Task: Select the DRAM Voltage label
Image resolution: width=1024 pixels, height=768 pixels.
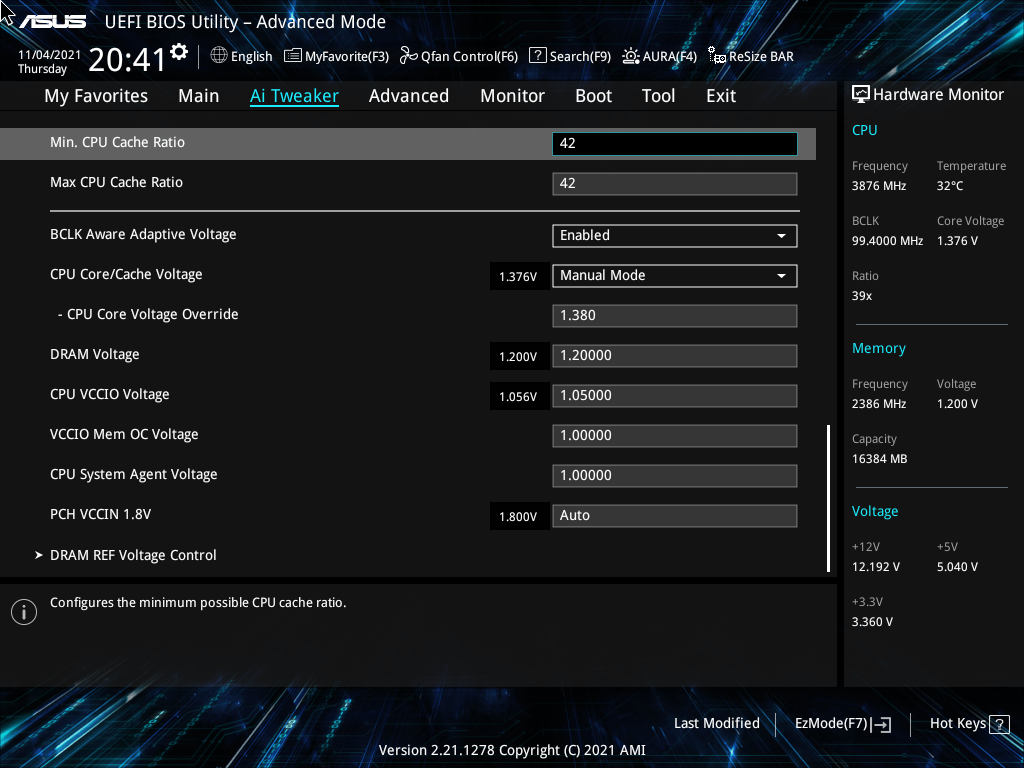Action: [x=95, y=355]
